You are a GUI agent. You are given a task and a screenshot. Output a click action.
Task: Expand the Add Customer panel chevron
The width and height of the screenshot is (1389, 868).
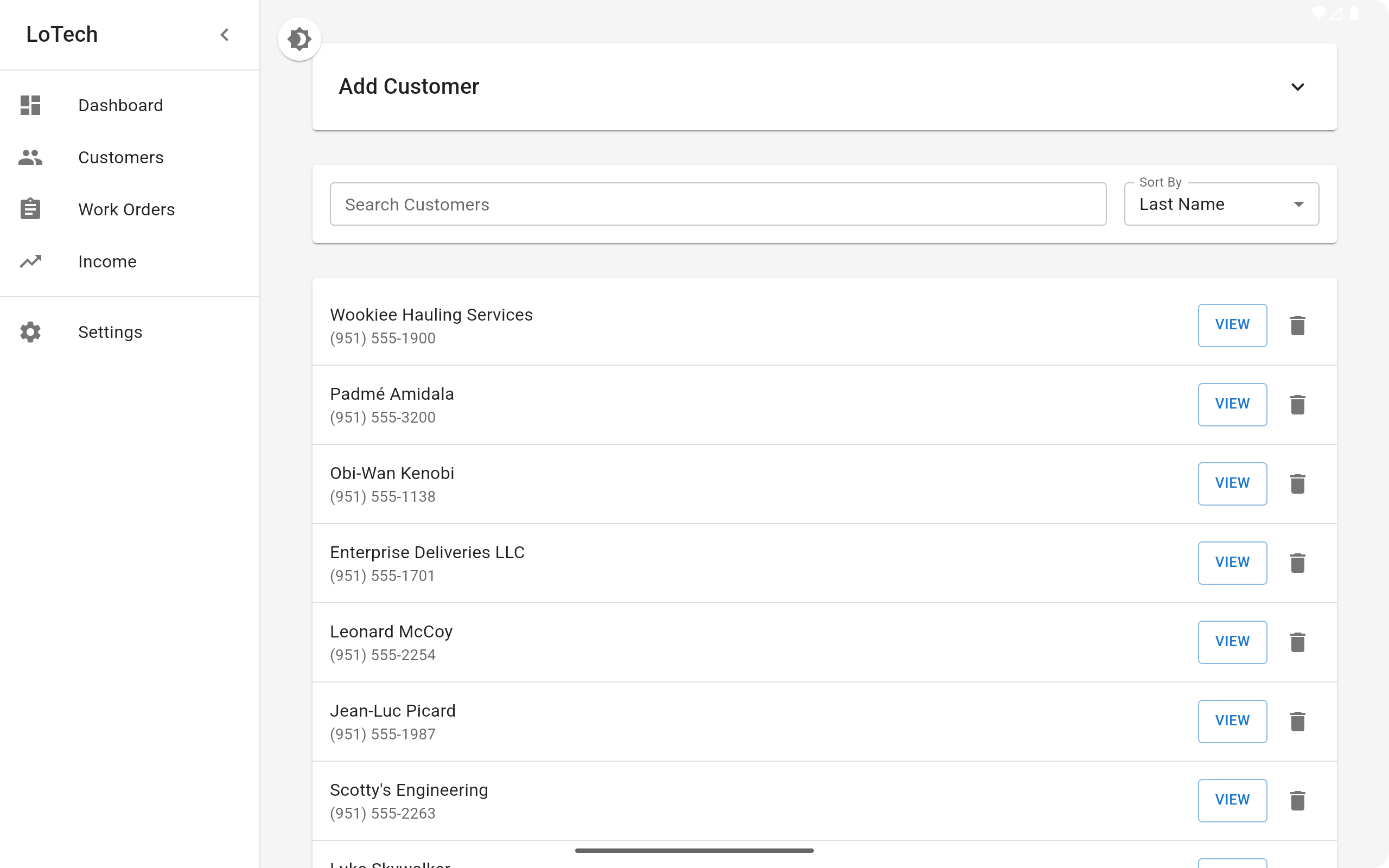[1297, 87]
